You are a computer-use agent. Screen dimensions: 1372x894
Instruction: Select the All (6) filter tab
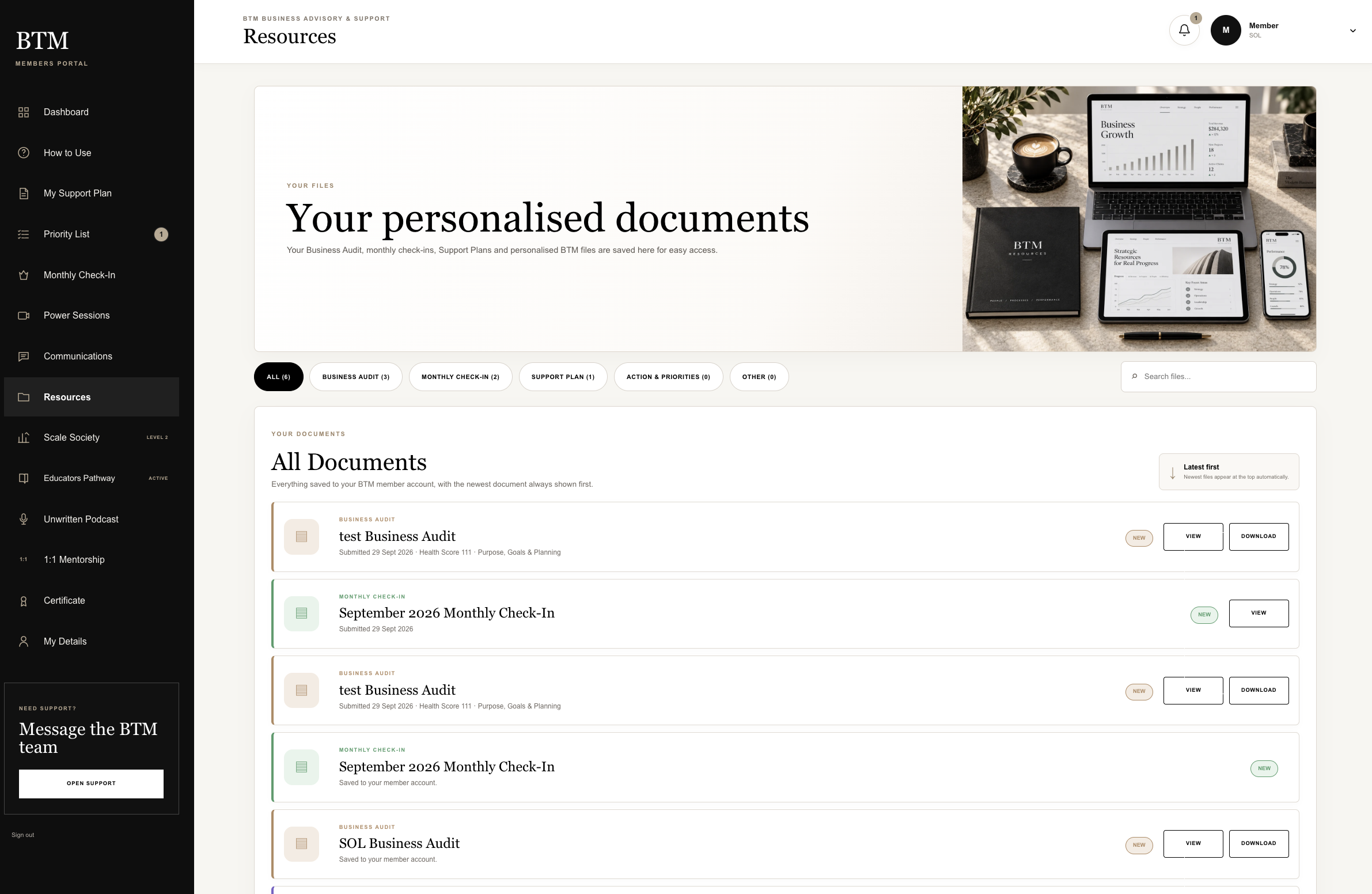pyautogui.click(x=278, y=377)
